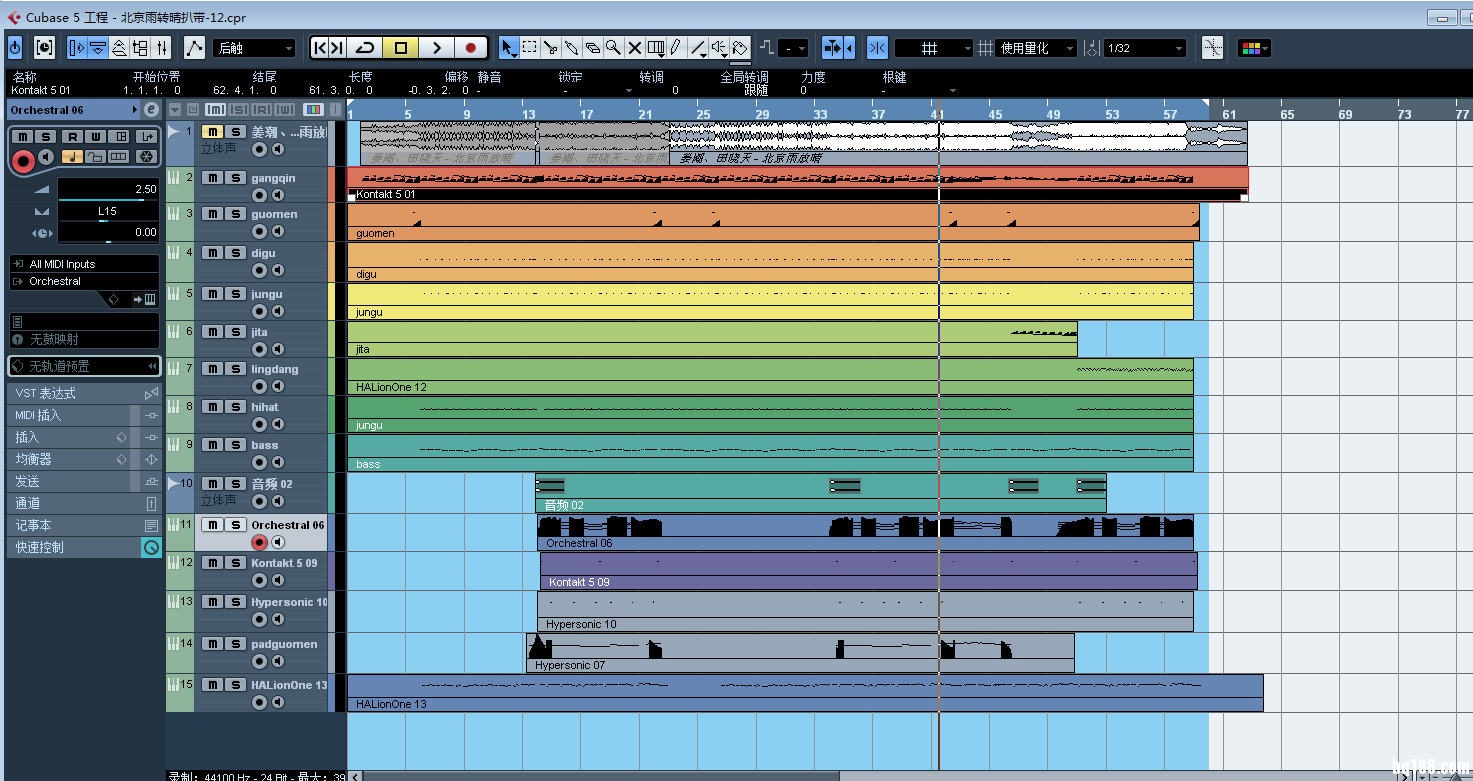
Task: Select the Draw pencil tool
Action: coord(676,47)
